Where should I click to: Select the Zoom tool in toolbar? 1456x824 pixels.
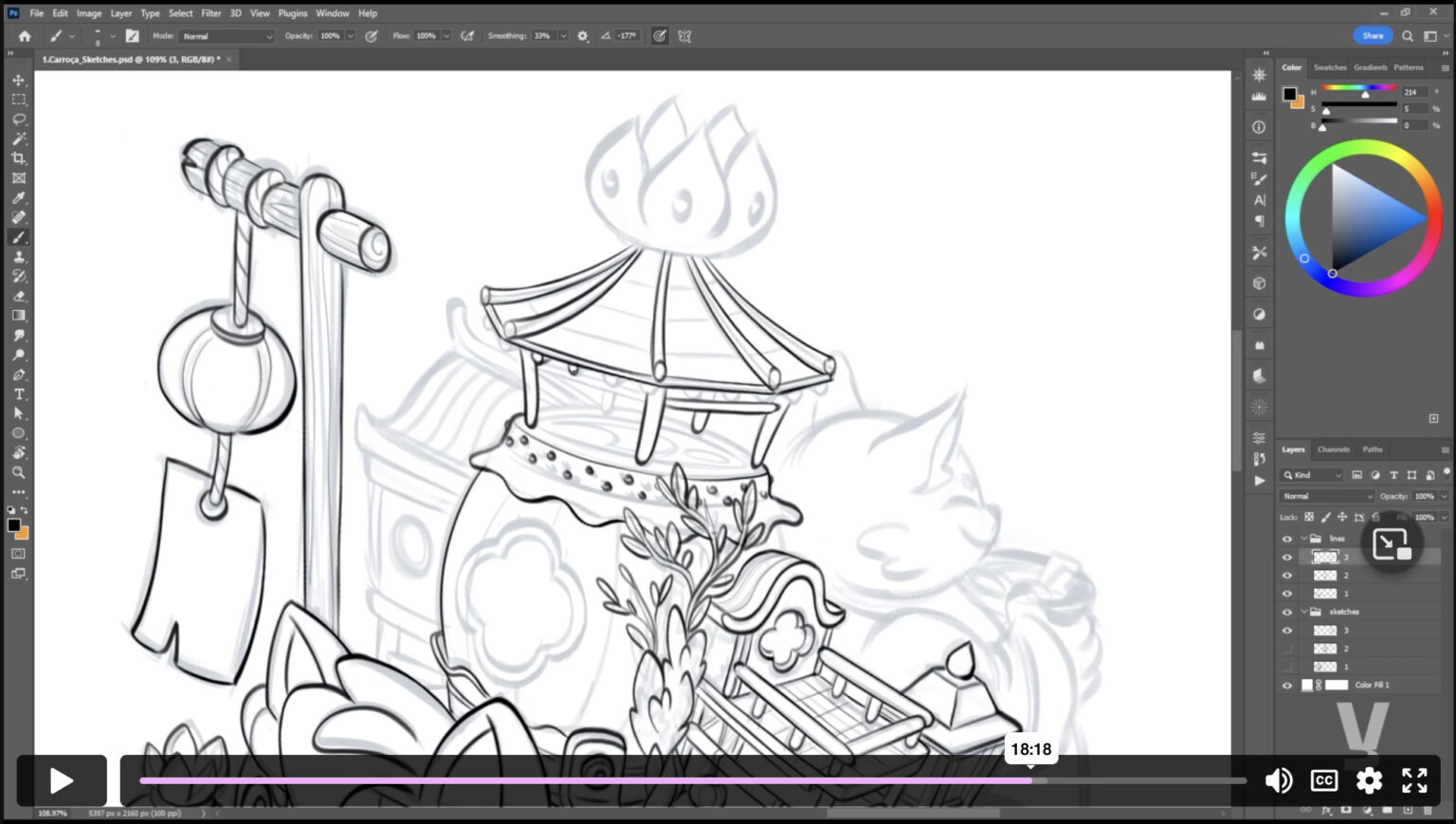pyautogui.click(x=18, y=472)
